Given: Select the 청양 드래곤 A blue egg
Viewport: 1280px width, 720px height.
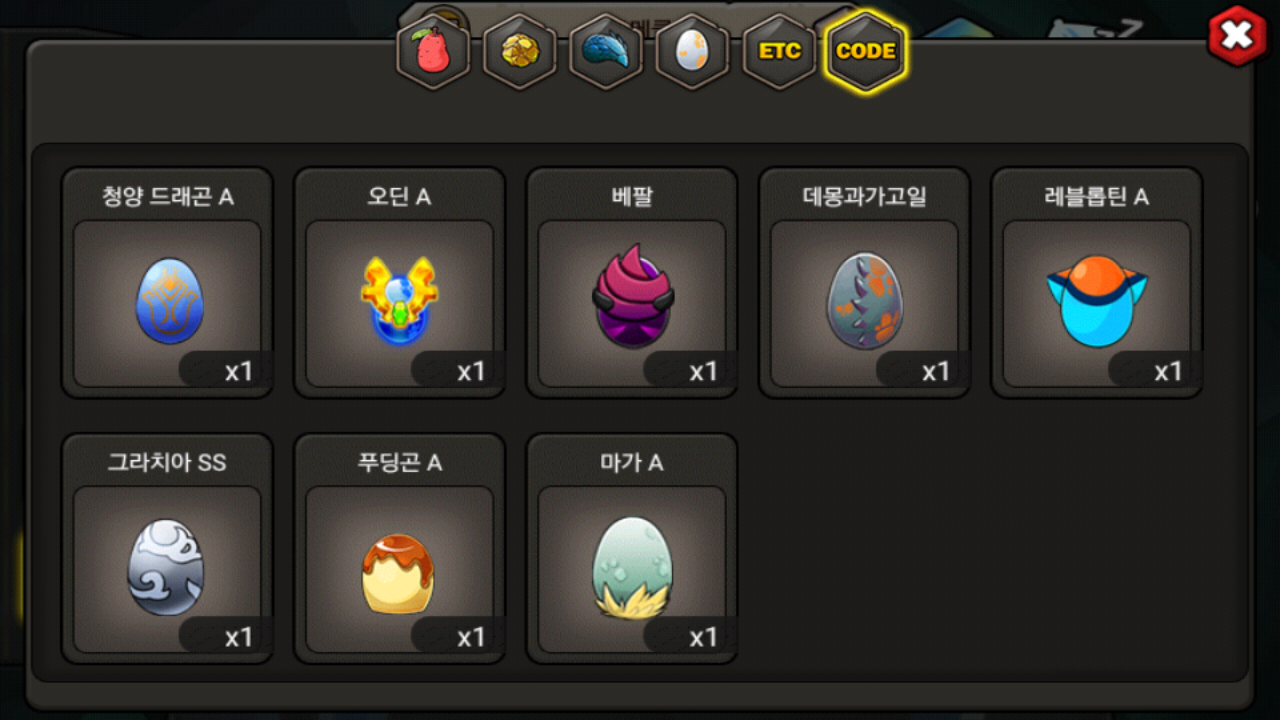Looking at the screenshot, I should pyautogui.click(x=169, y=300).
